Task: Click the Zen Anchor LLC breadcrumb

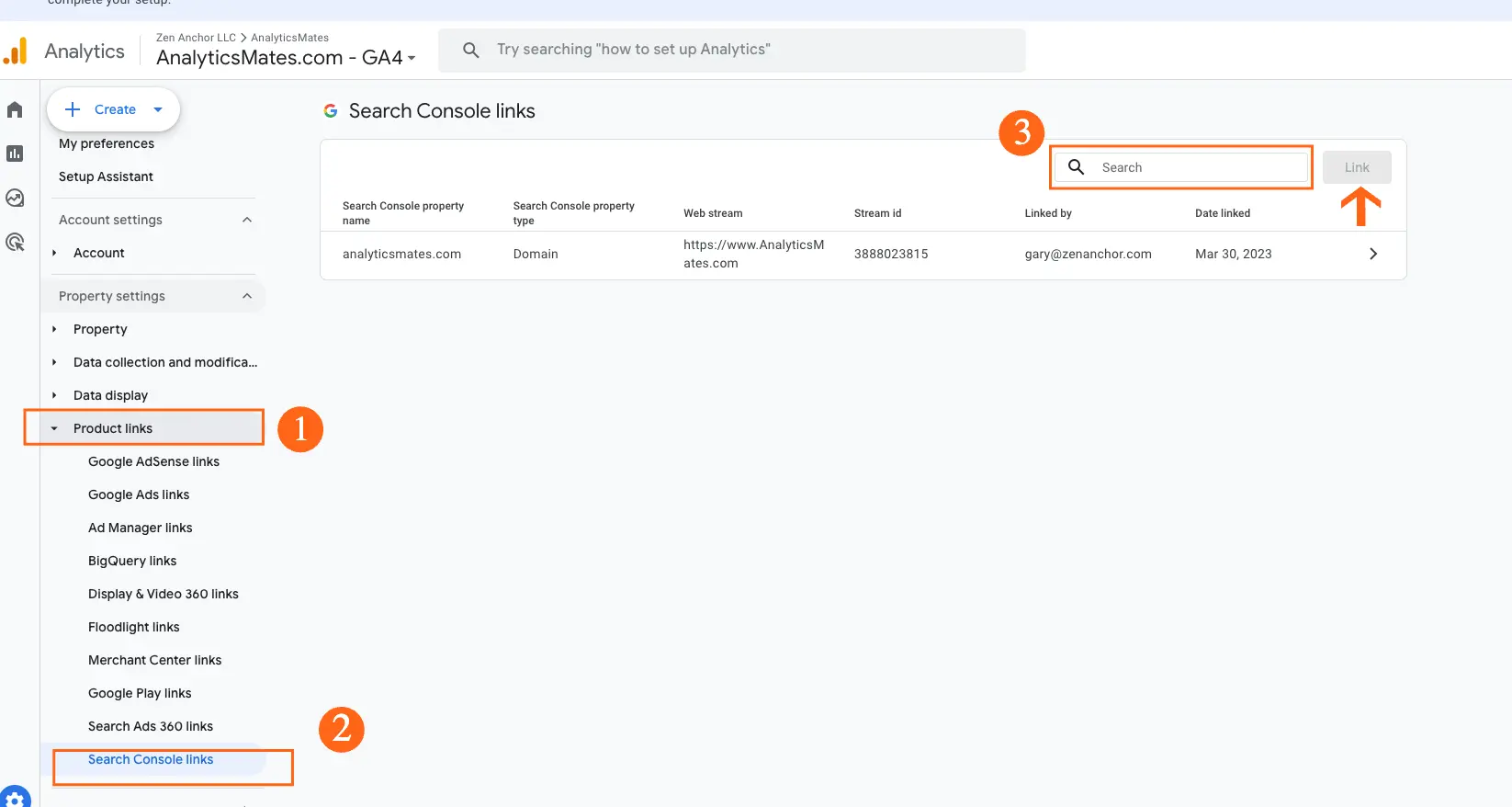Action: pyautogui.click(x=196, y=38)
